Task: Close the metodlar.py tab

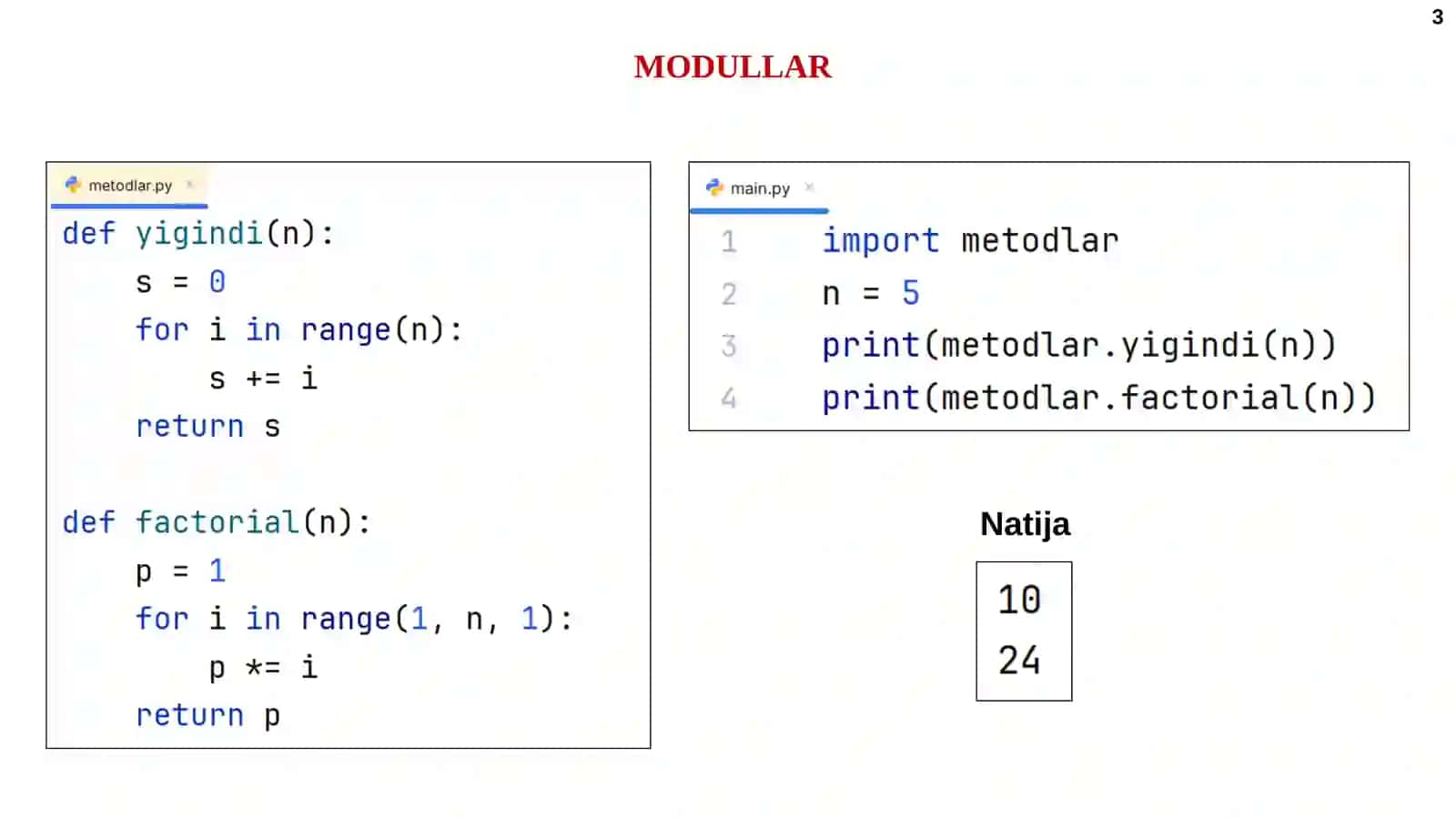Action: click(x=189, y=185)
